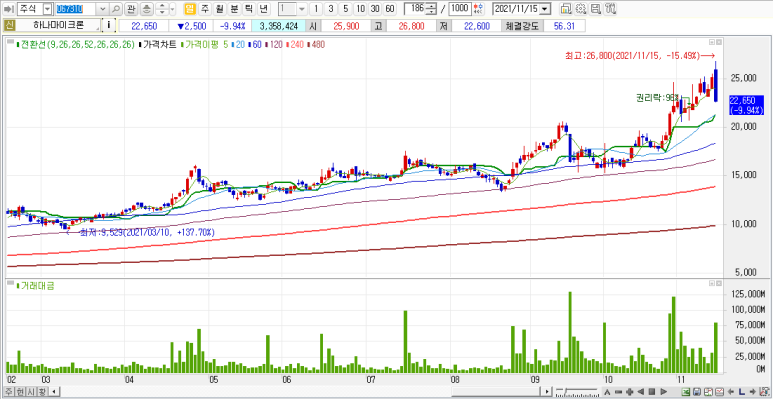This screenshot has width=773, height=399.
Task: Click the floppy disk save icon
Action: [697, 392]
